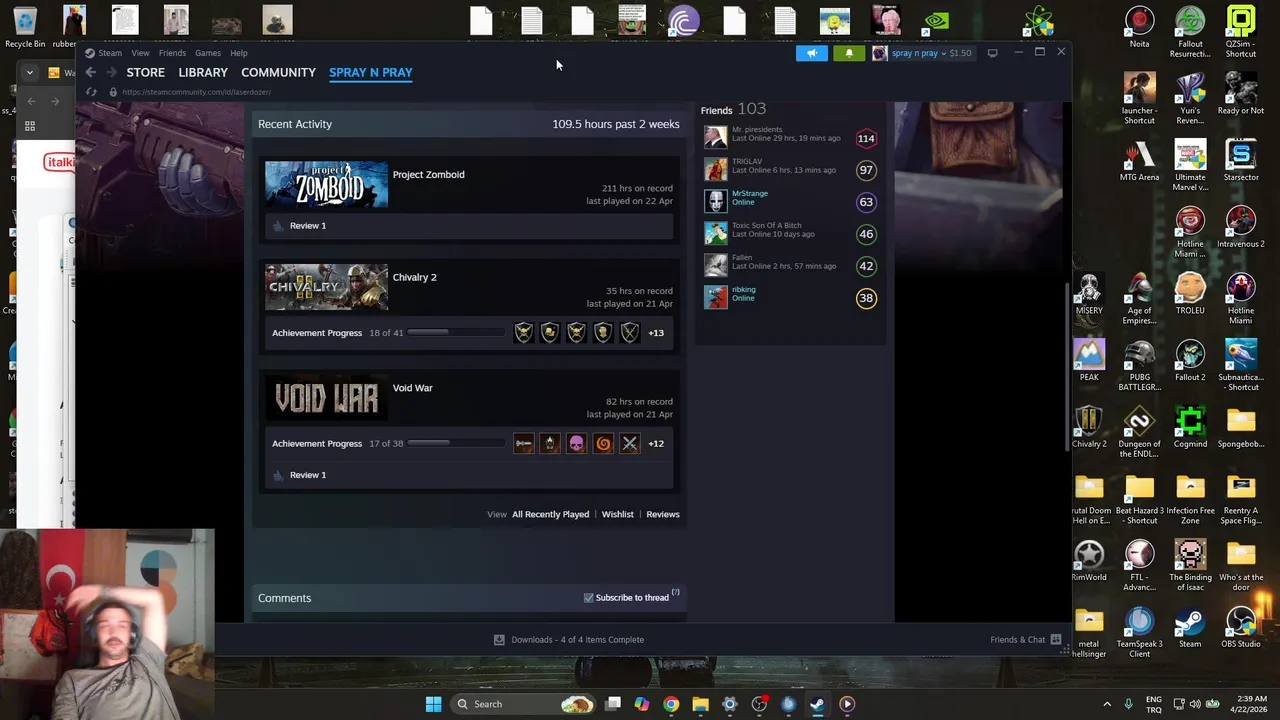The width and height of the screenshot is (1280, 720).
Task: Click the orange spiral Void War achievement
Action: [603, 444]
